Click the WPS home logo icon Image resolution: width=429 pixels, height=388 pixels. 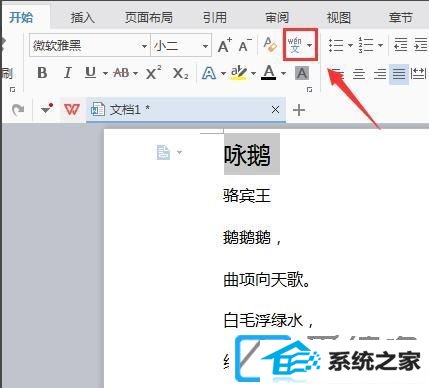click(72, 109)
